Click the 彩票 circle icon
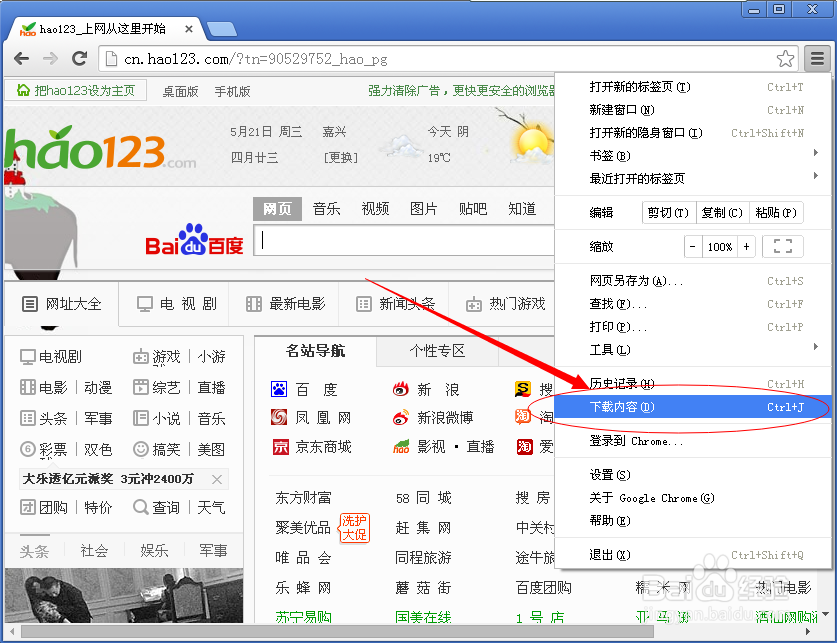The width and height of the screenshot is (837, 643). pyautogui.click(x=28, y=449)
